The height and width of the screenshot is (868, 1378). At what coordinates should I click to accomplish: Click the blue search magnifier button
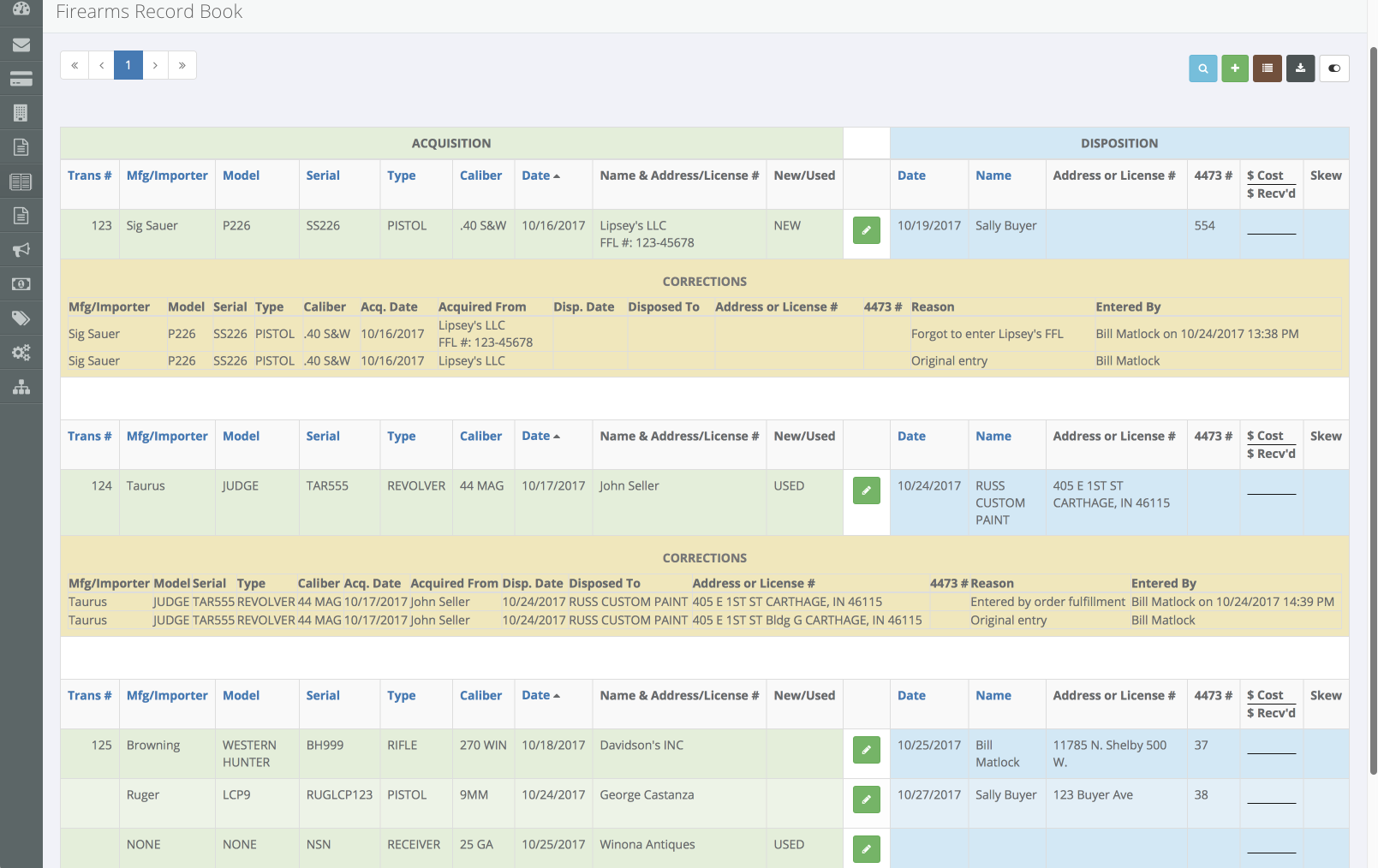[1203, 68]
